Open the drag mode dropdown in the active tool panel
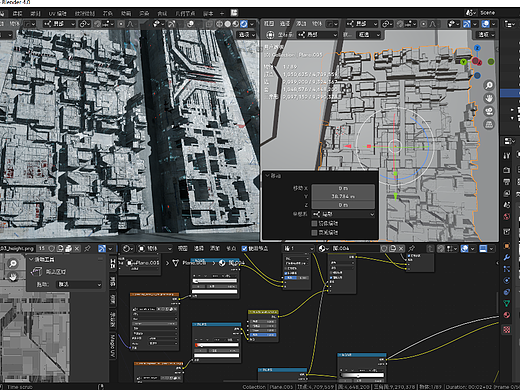 click(79, 284)
